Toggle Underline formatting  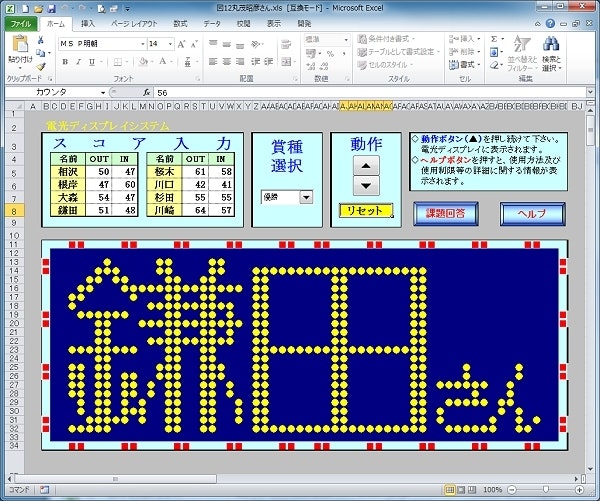pos(91,62)
